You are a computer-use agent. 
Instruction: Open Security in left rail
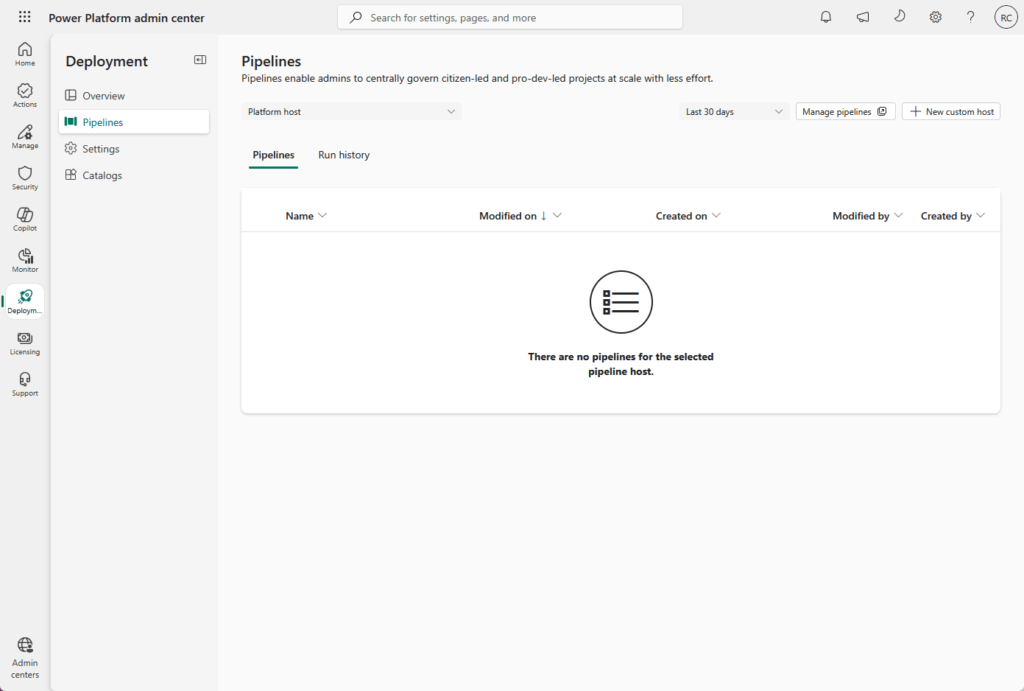coord(25,178)
